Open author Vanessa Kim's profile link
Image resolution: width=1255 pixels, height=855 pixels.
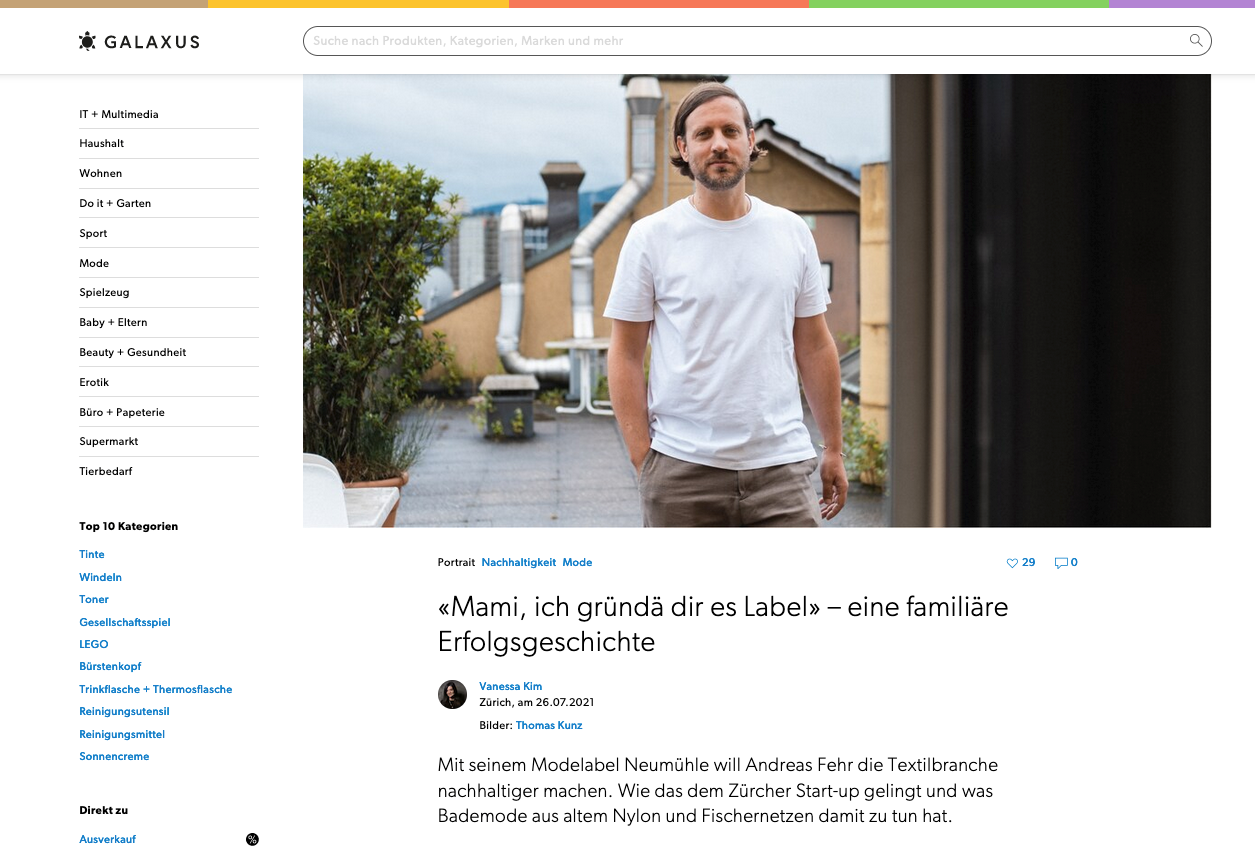510,686
